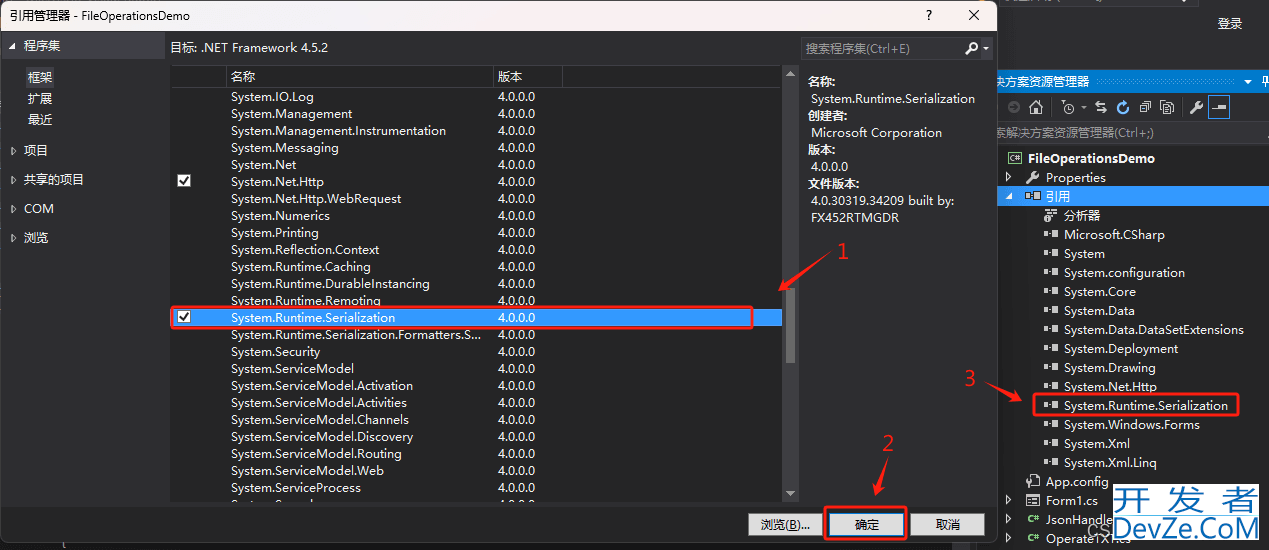Click the assembly list vertical scrollbar thumb

[x=790, y=325]
